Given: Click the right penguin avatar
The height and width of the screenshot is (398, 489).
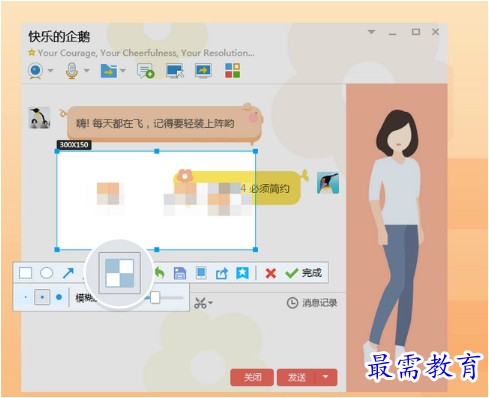Looking at the screenshot, I should (x=328, y=183).
